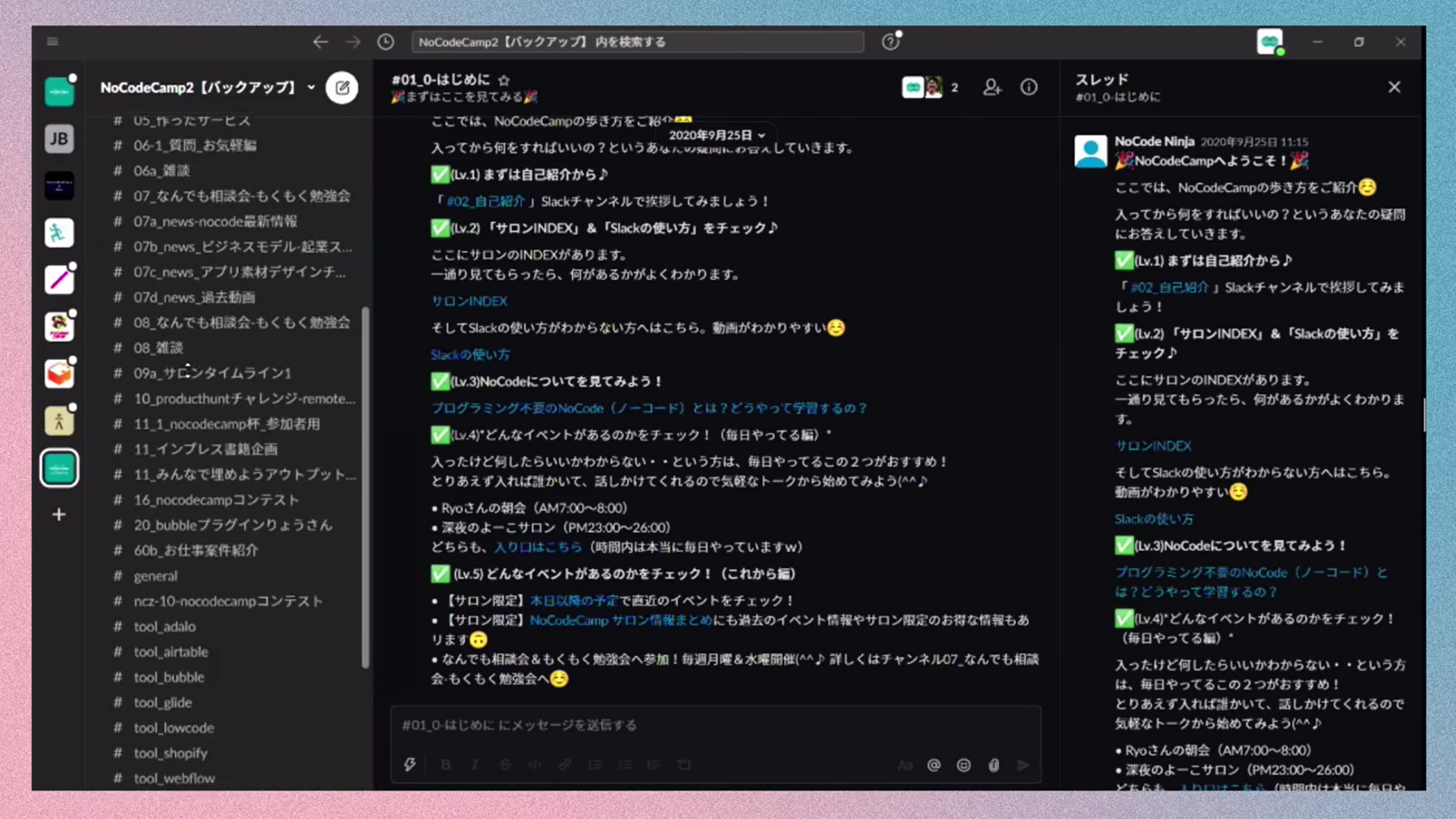Toggle inline code formatting in composer
1456x819 pixels.
(x=535, y=764)
